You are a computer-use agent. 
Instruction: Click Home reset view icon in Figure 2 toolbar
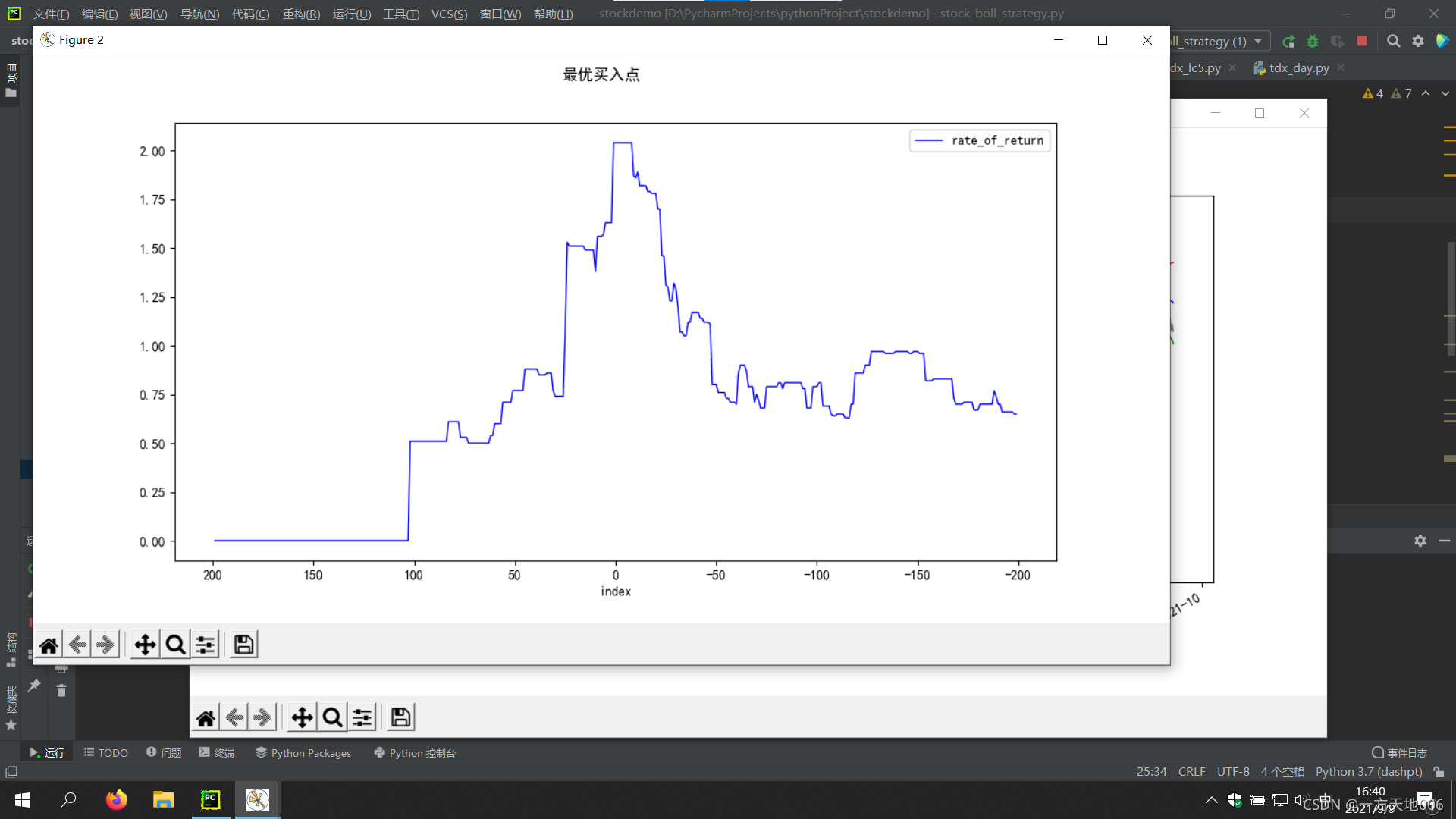49,645
